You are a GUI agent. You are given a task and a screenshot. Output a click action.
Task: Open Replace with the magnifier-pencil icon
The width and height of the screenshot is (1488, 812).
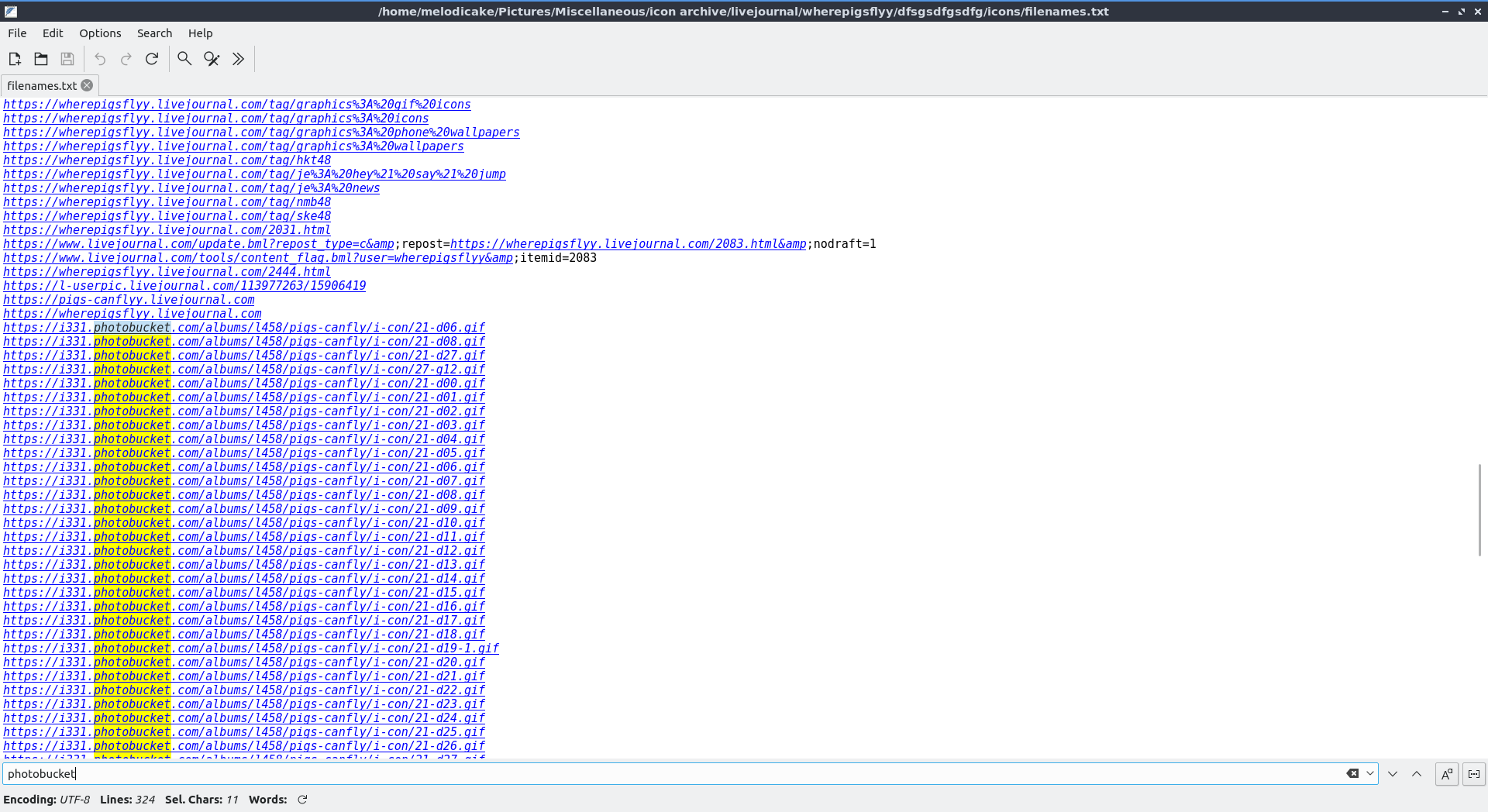pyautogui.click(x=212, y=59)
